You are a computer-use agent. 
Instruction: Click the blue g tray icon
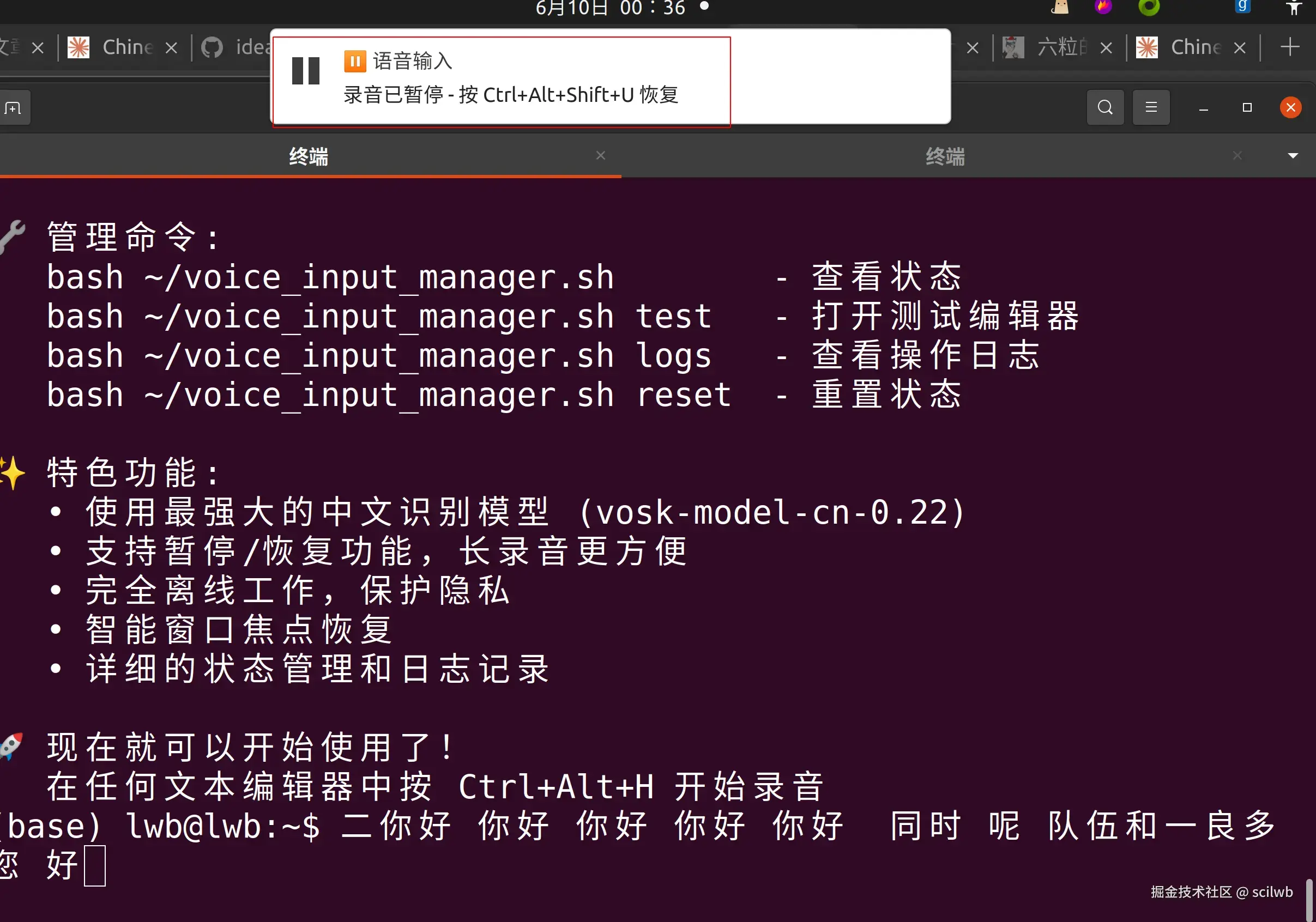(x=1242, y=7)
